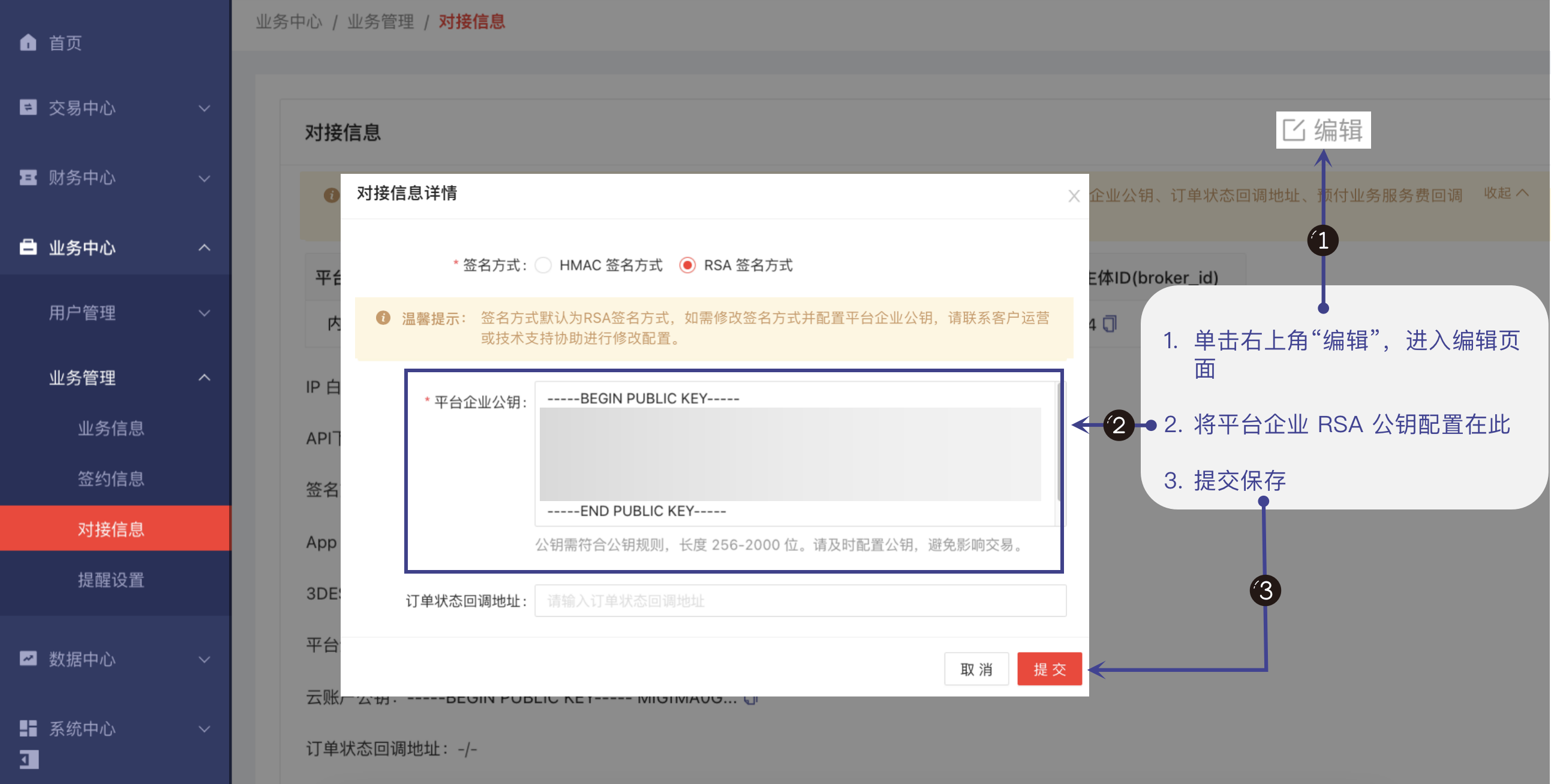Click the 财务中心 sidebar icon
Screen dimensions: 1551x784
(x=28, y=177)
